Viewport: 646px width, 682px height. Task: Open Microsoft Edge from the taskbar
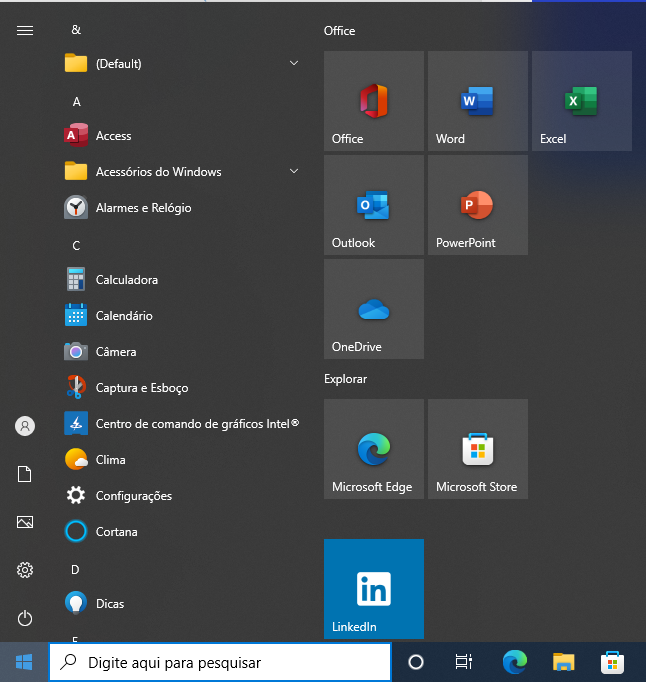pyautogui.click(x=515, y=662)
